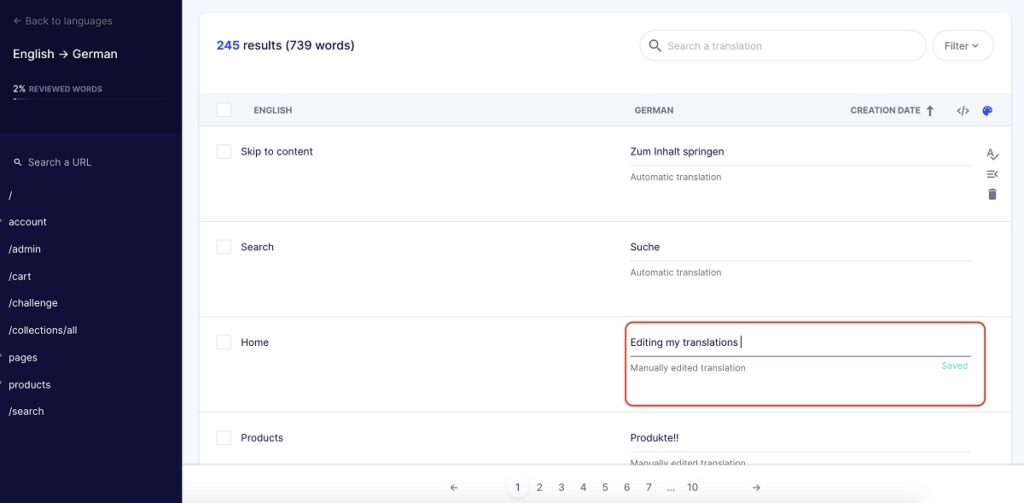Toggle the select-all checkbox in table header
Viewport: 1024px width, 503px height.
(x=224, y=110)
